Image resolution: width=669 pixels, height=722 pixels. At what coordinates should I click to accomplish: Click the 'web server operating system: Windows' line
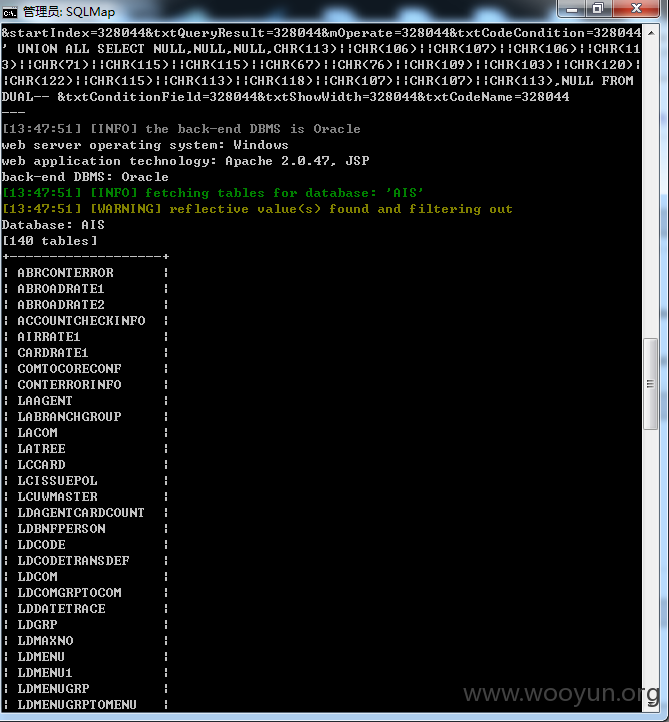click(x=145, y=145)
